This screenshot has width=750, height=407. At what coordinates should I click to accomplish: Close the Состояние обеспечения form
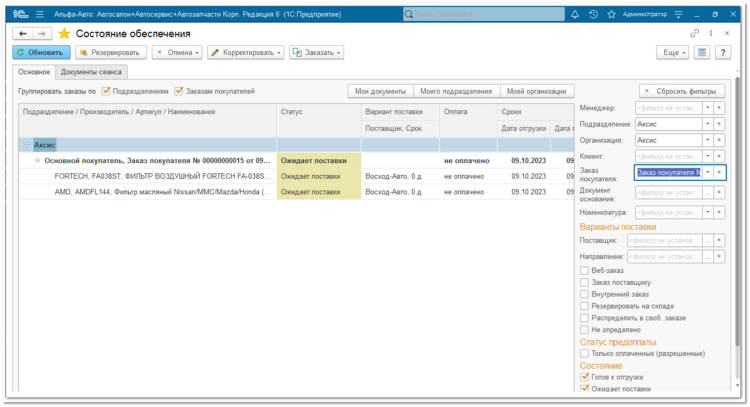[727, 33]
